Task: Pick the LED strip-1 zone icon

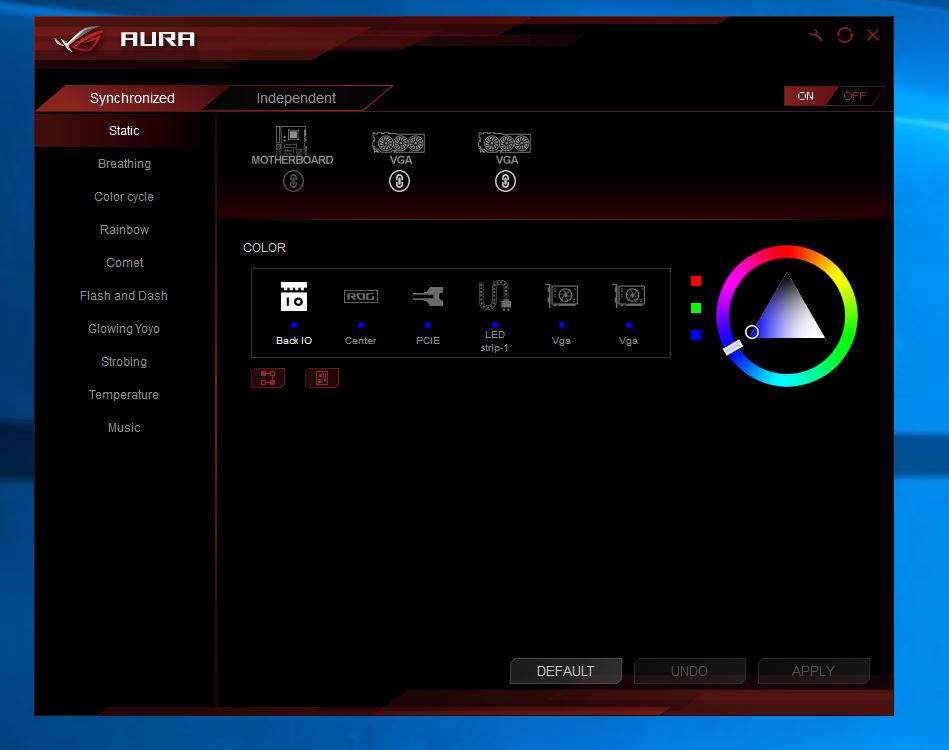Action: (494, 296)
